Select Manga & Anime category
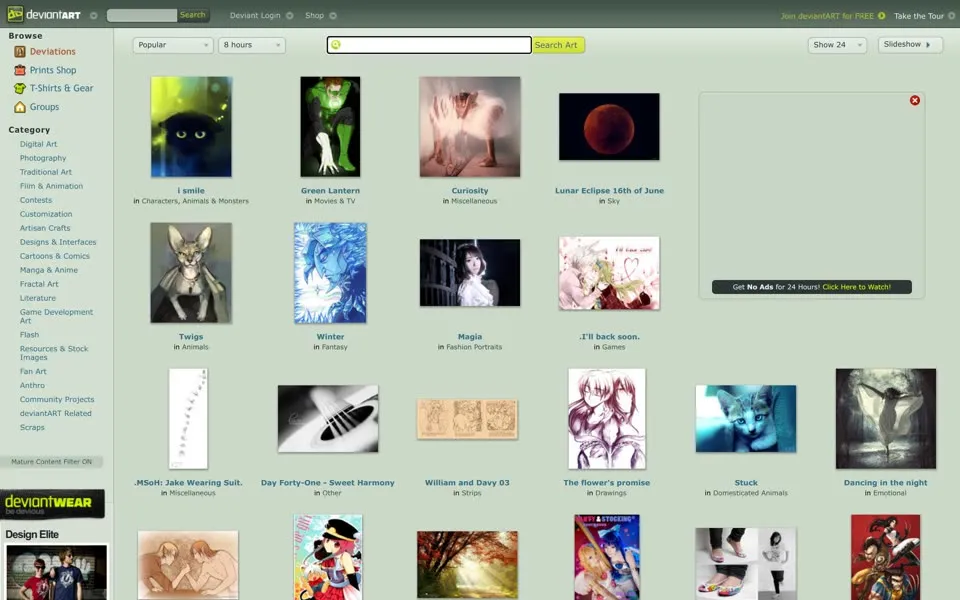Viewport: 960px width, 600px height. click(x=48, y=270)
